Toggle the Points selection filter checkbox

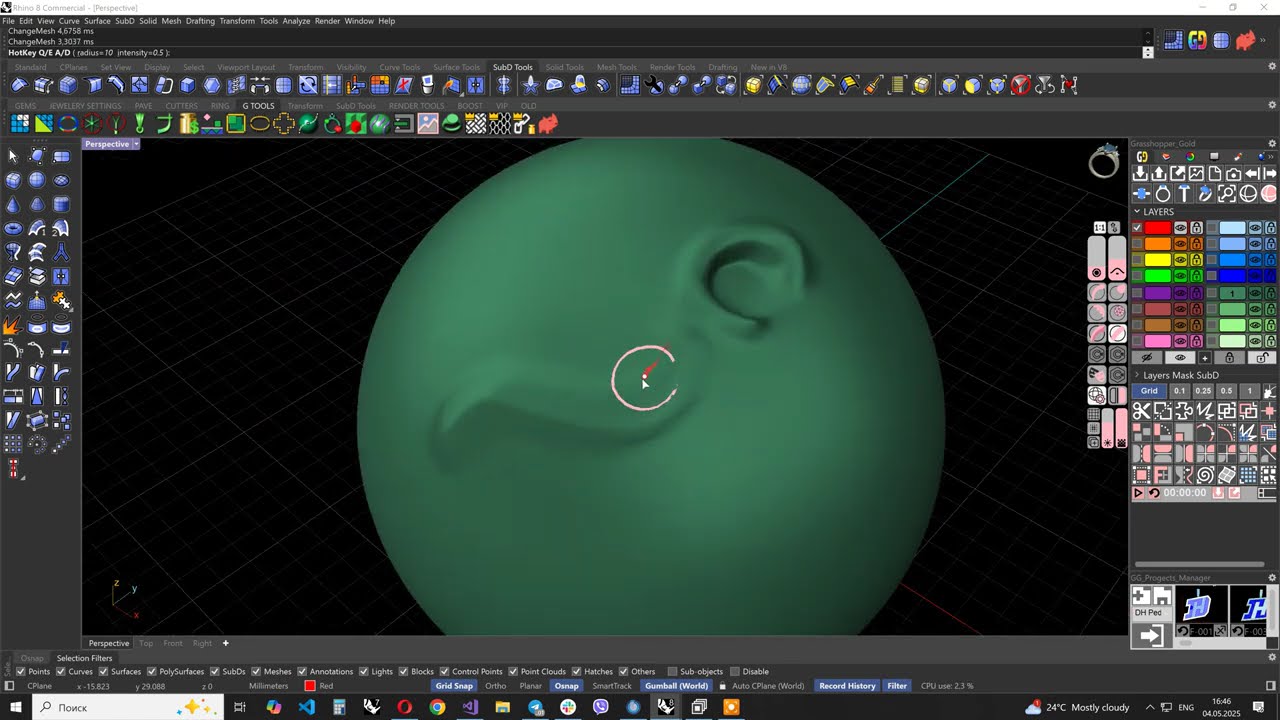click(x=21, y=672)
